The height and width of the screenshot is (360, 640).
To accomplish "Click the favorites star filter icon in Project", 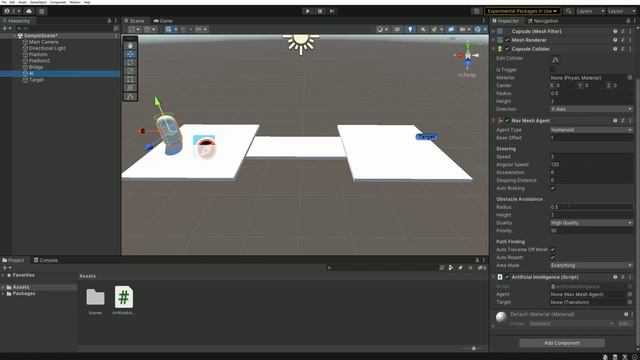I will coord(470,268).
